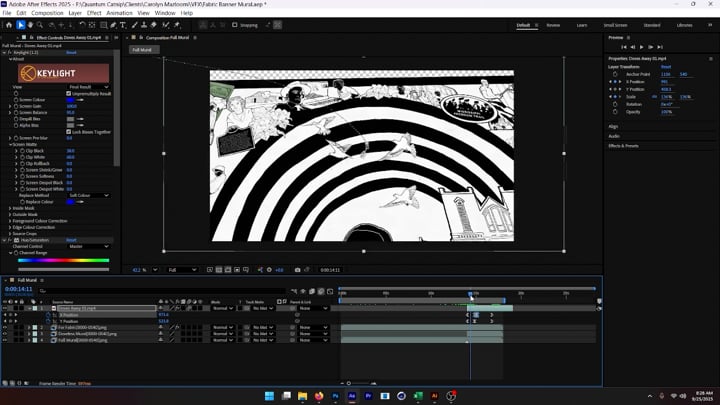The width and height of the screenshot is (720, 405).
Task: Select the Eraser tool
Action: point(153,25)
